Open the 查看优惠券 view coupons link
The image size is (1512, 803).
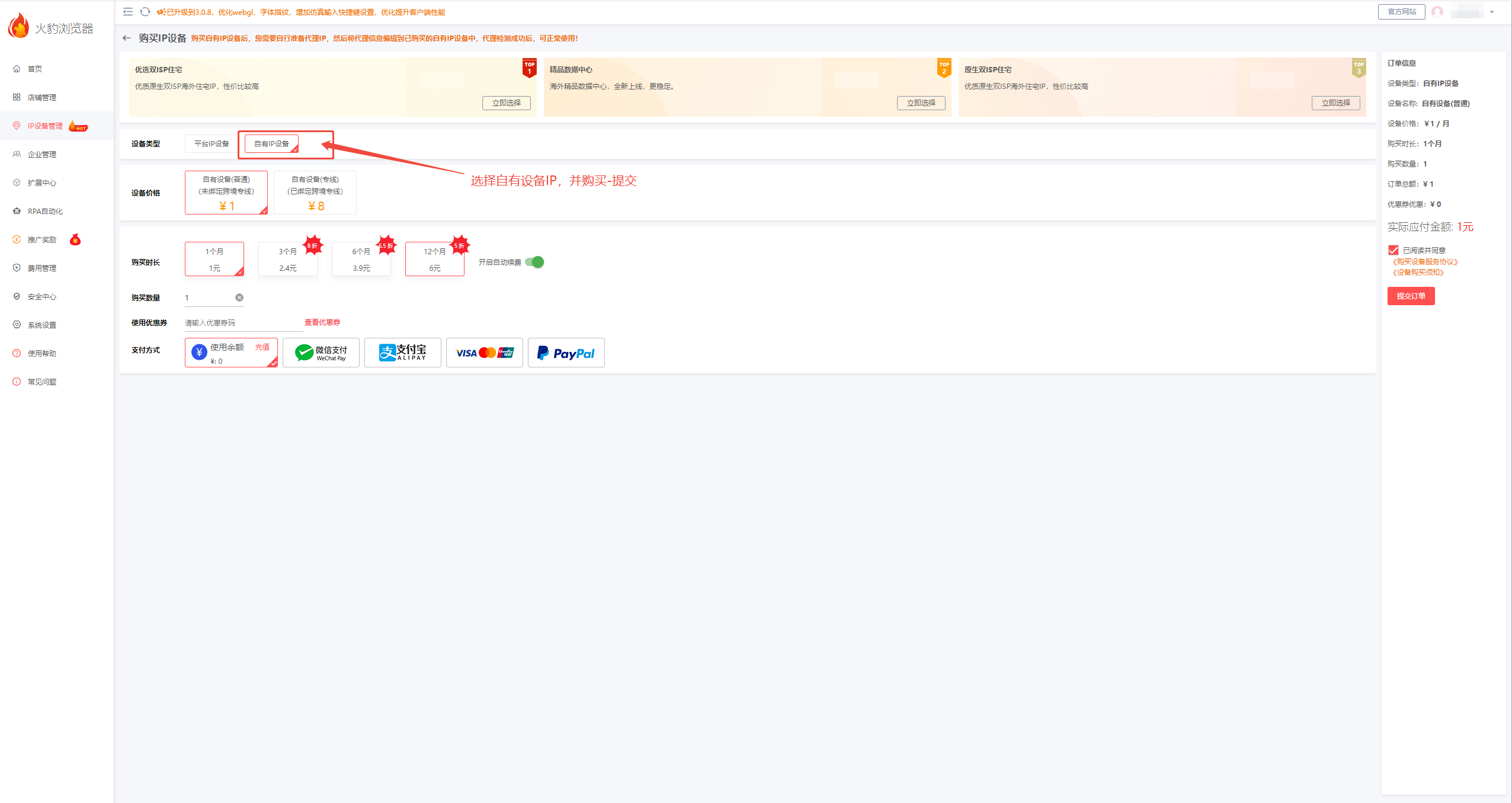pyautogui.click(x=322, y=322)
